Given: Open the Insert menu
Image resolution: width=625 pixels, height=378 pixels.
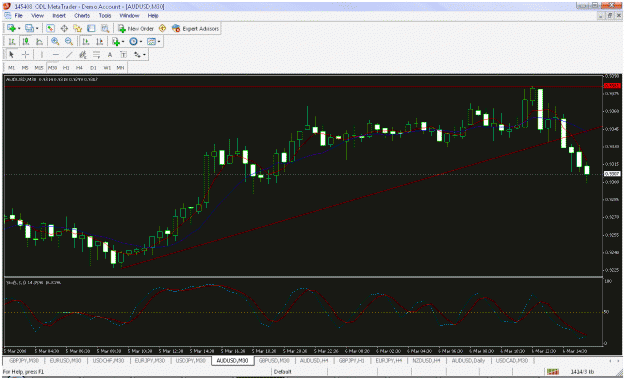Looking at the screenshot, I should 59,16.
